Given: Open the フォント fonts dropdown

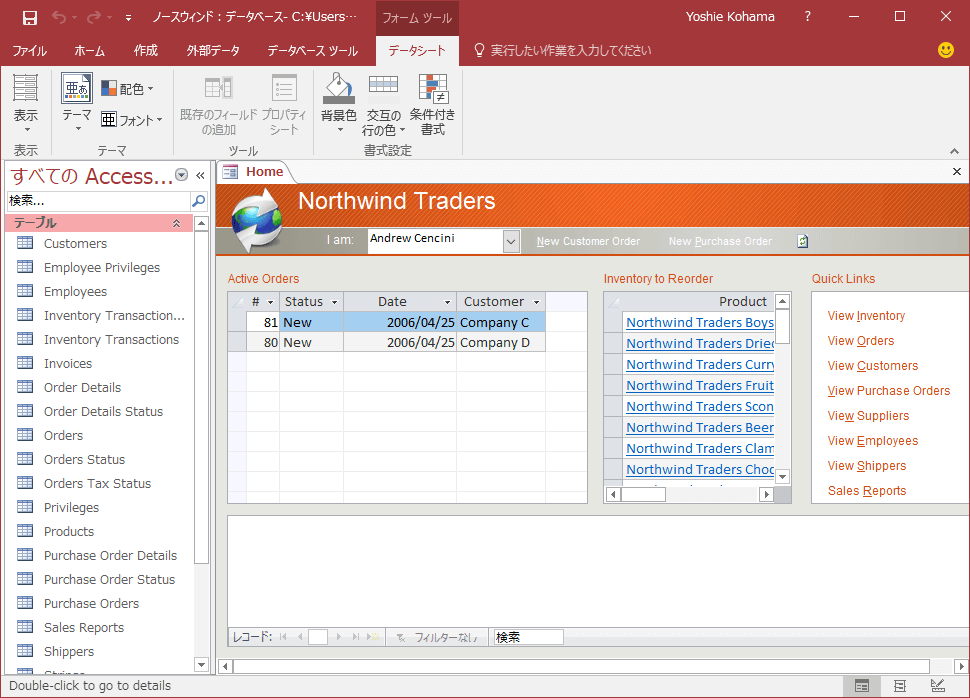Looking at the screenshot, I should tap(132, 119).
